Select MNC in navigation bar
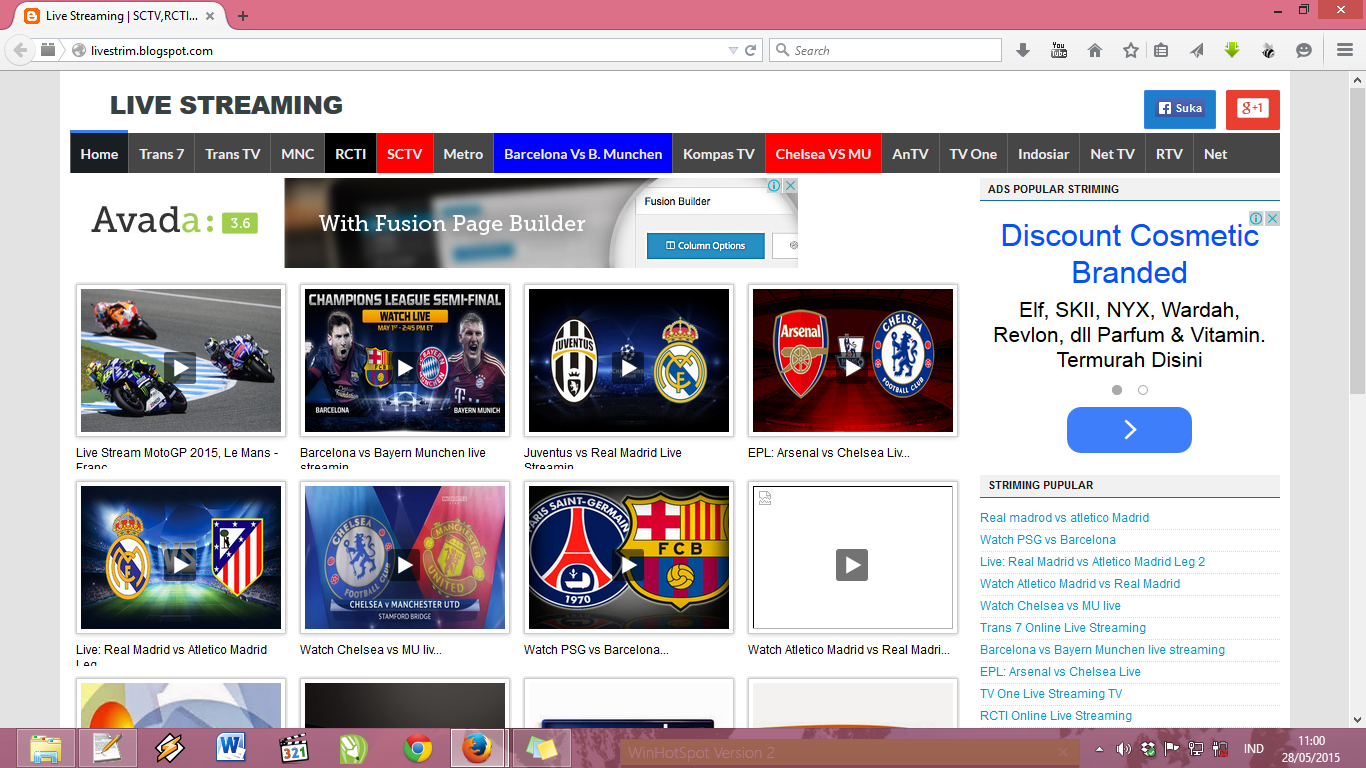This screenshot has height=768, width=1366. (298, 154)
